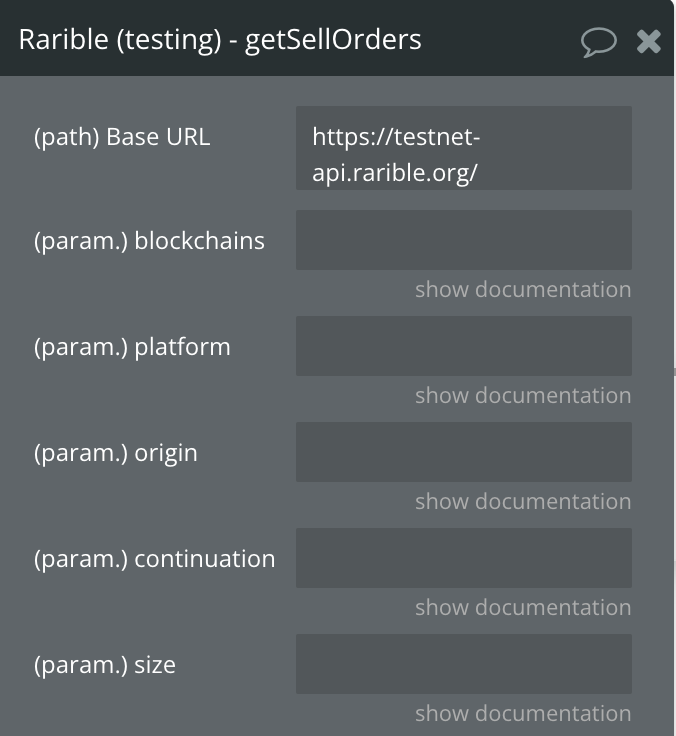Show documentation under the continuation field
Viewport: 676px width, 736px height.
[x=523, y=607]
